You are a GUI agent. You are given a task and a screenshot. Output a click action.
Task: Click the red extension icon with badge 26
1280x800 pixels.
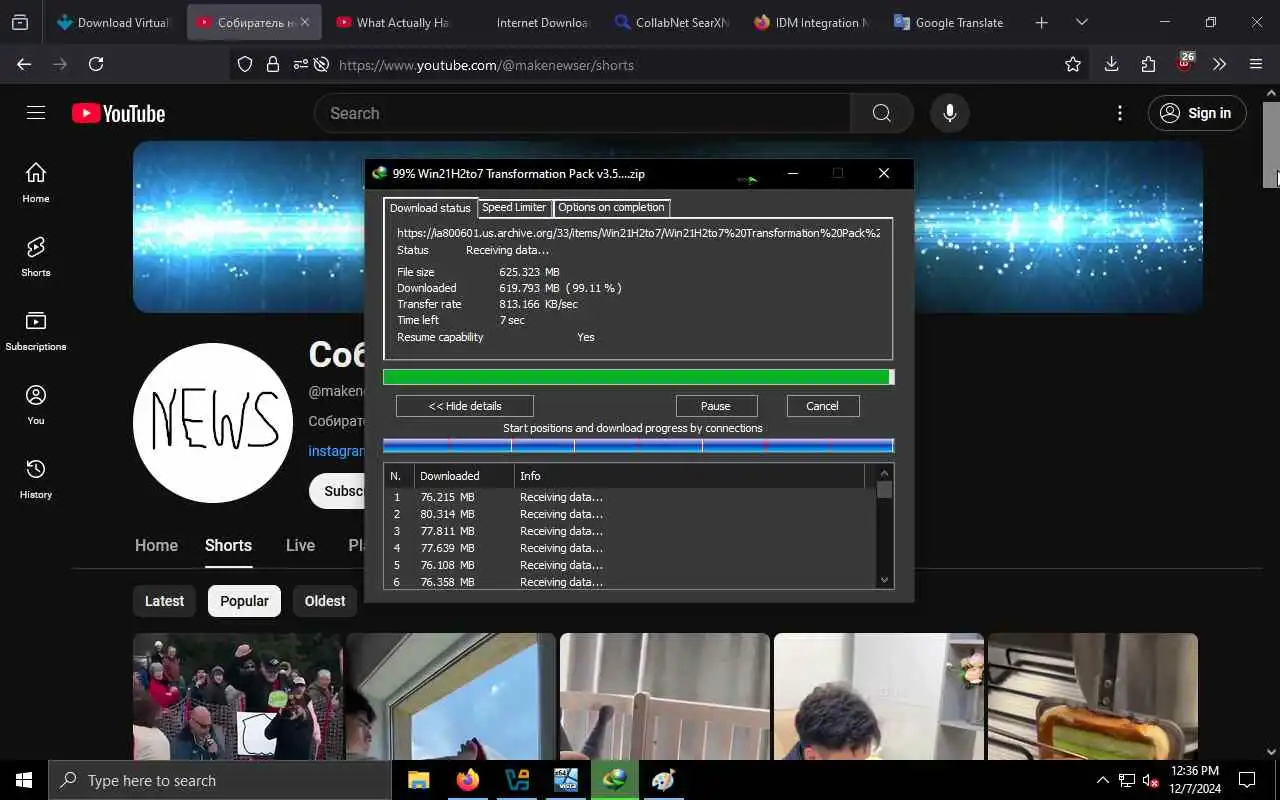(x=1185, y=64)
